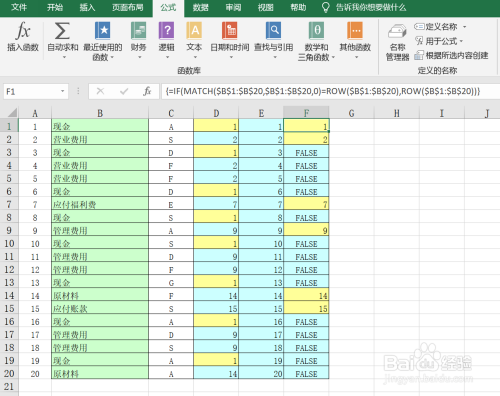Open the Logical (逻辑) functions icon
This screenshot has width=500, height=396.
click(x=166, y=31)
